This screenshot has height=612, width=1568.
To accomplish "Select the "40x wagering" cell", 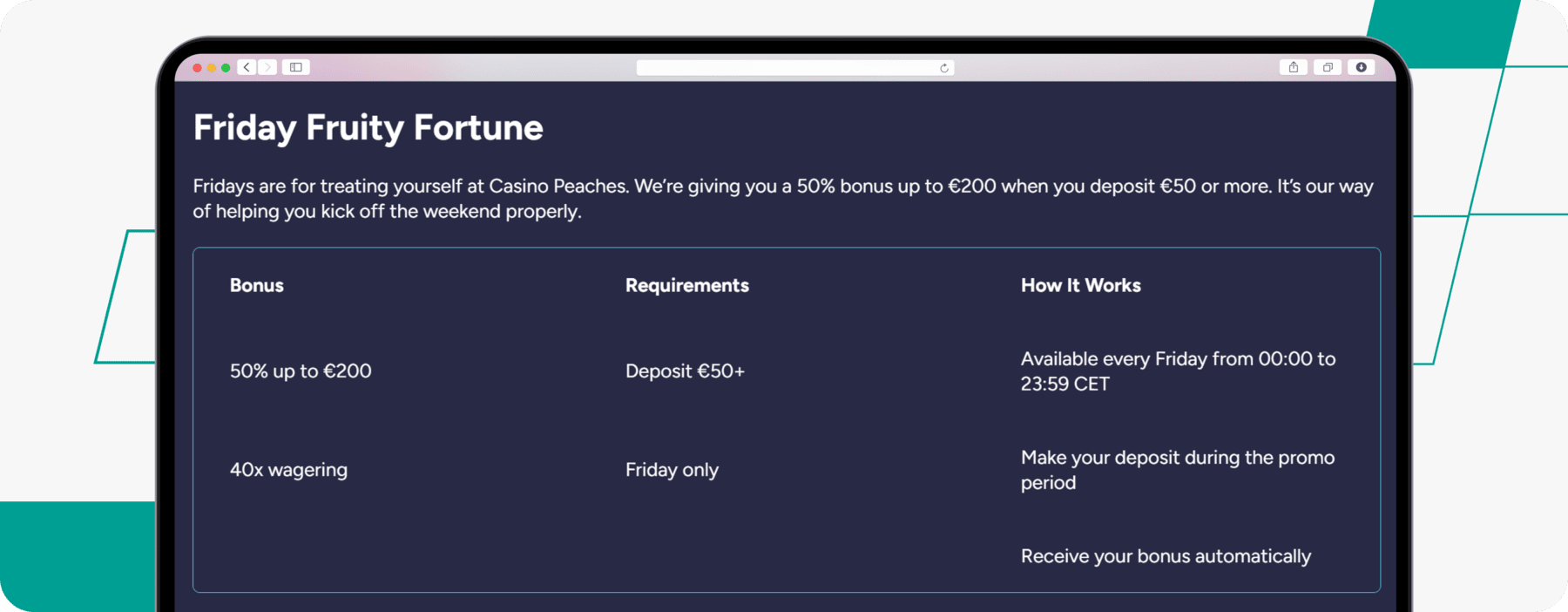I will click(288, 470).
